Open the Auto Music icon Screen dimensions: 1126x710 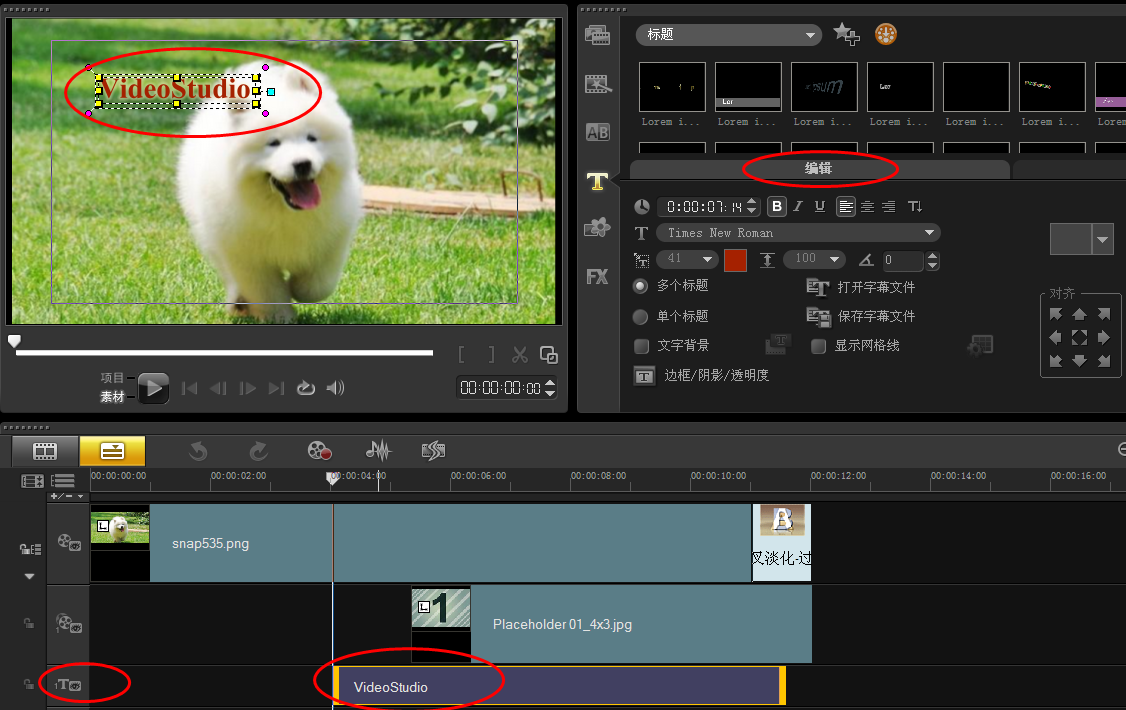(434, 451)
